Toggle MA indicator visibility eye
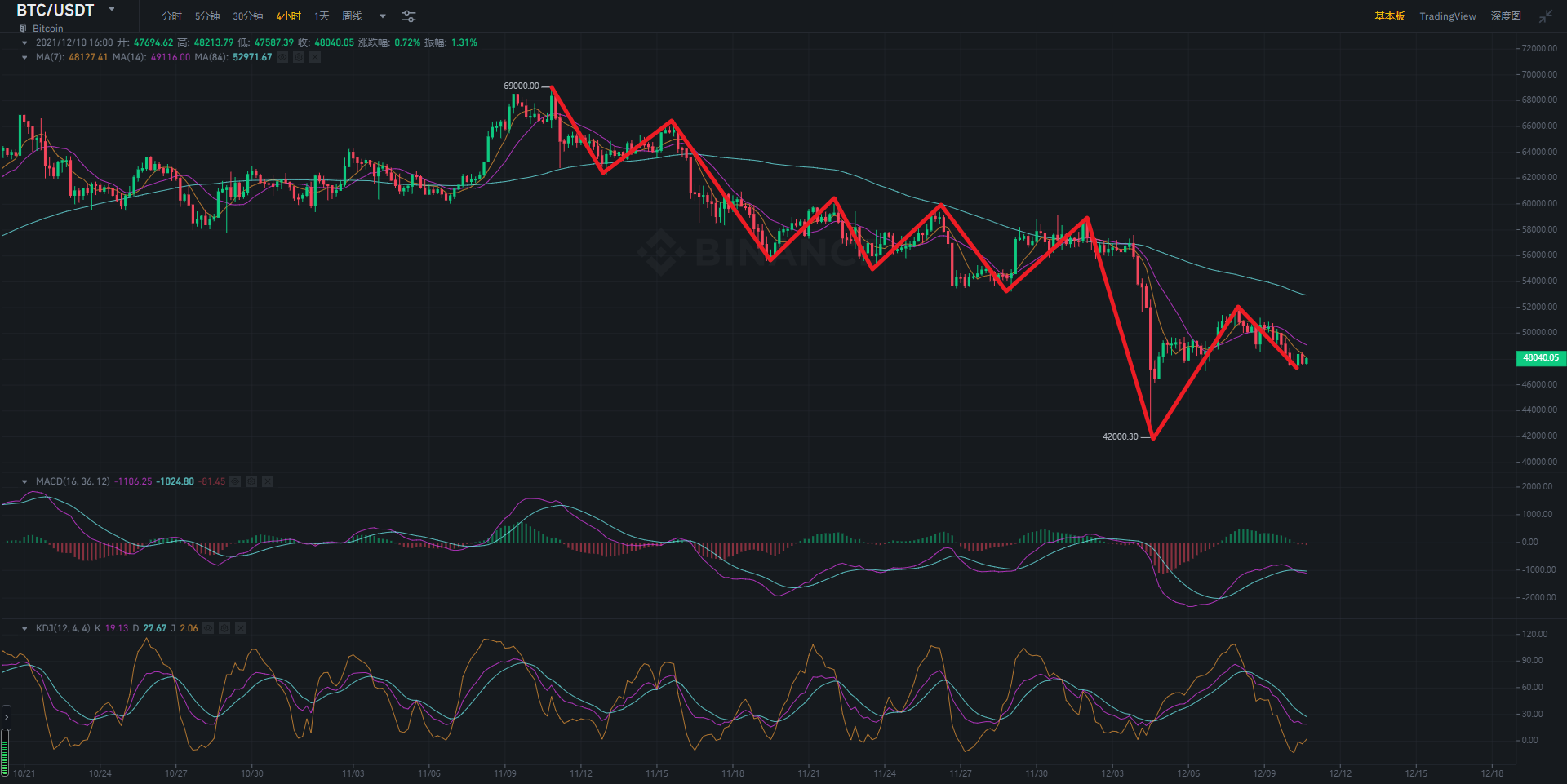This screenshot has width=1567, height=784. tap(282, 57)
